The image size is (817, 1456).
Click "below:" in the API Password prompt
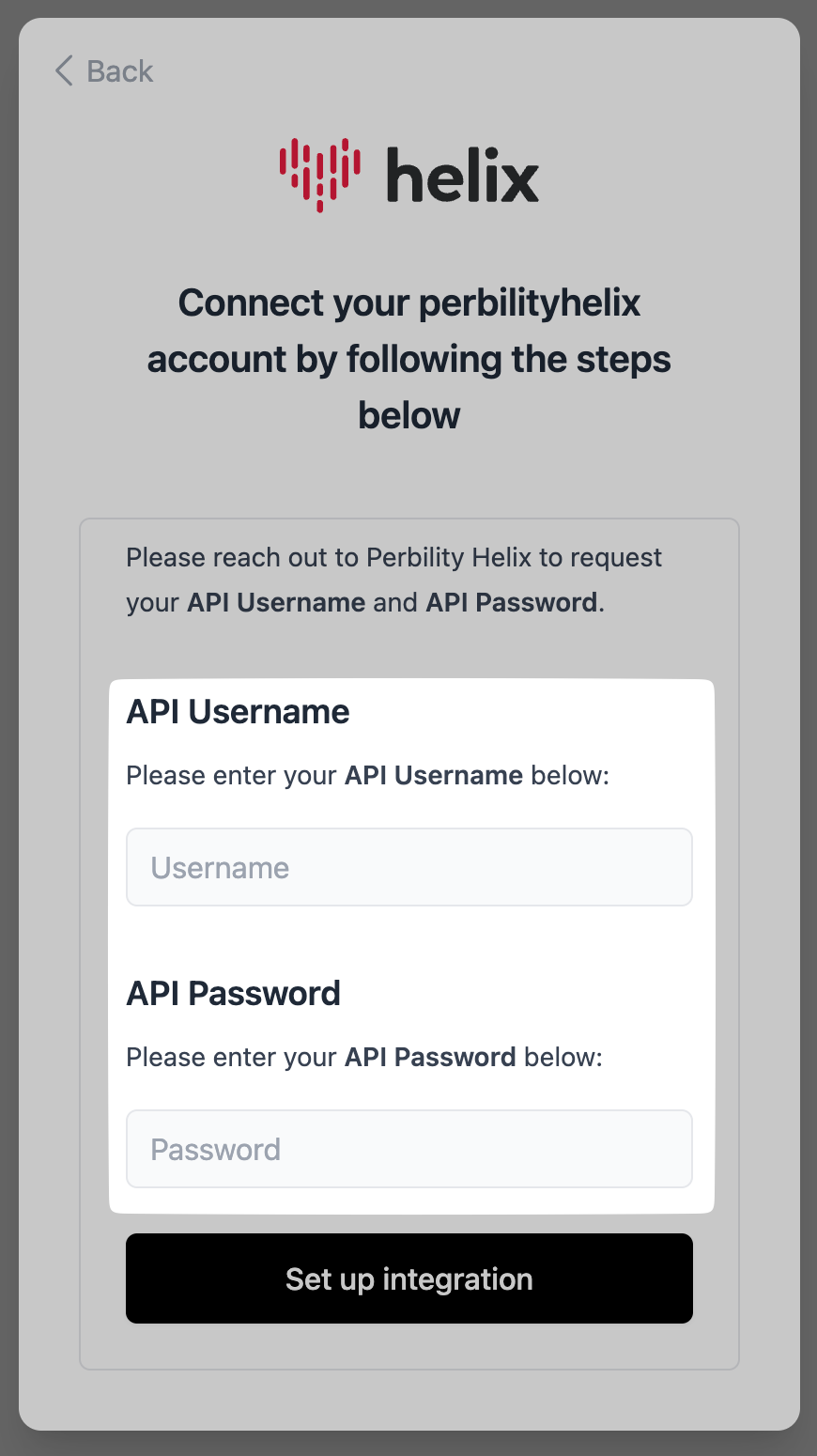563,1057
